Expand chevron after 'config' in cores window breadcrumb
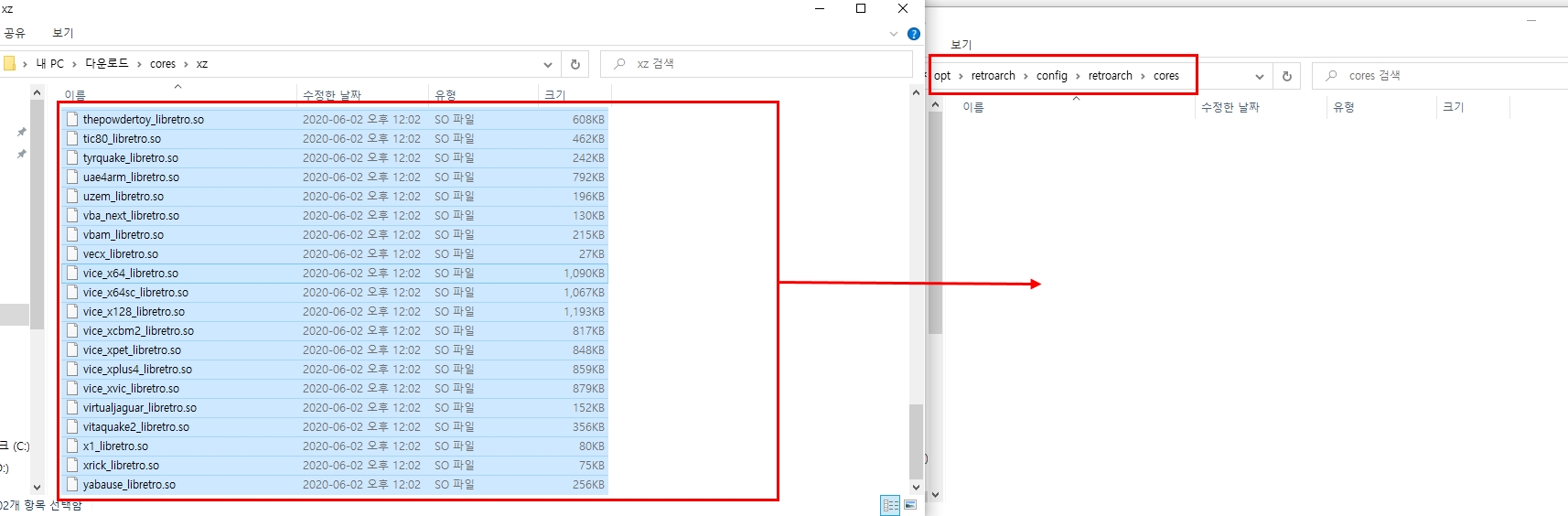This screenshot has height=516, width=1568. [1078, 76]
